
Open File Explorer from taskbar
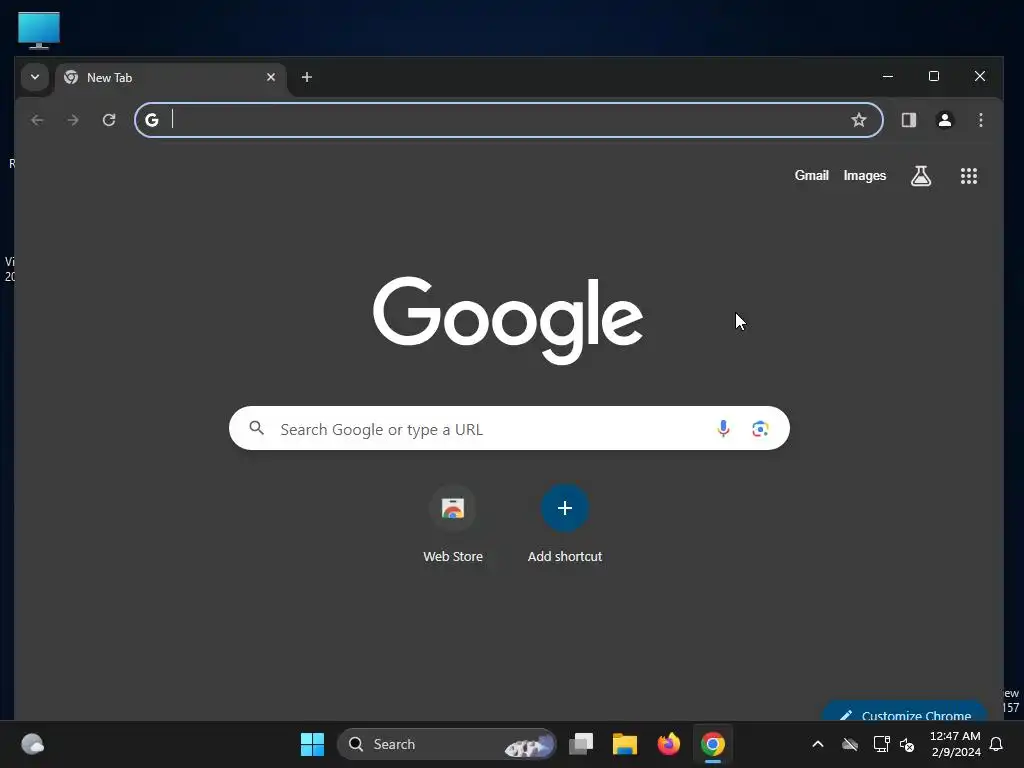tap(625, 744)
